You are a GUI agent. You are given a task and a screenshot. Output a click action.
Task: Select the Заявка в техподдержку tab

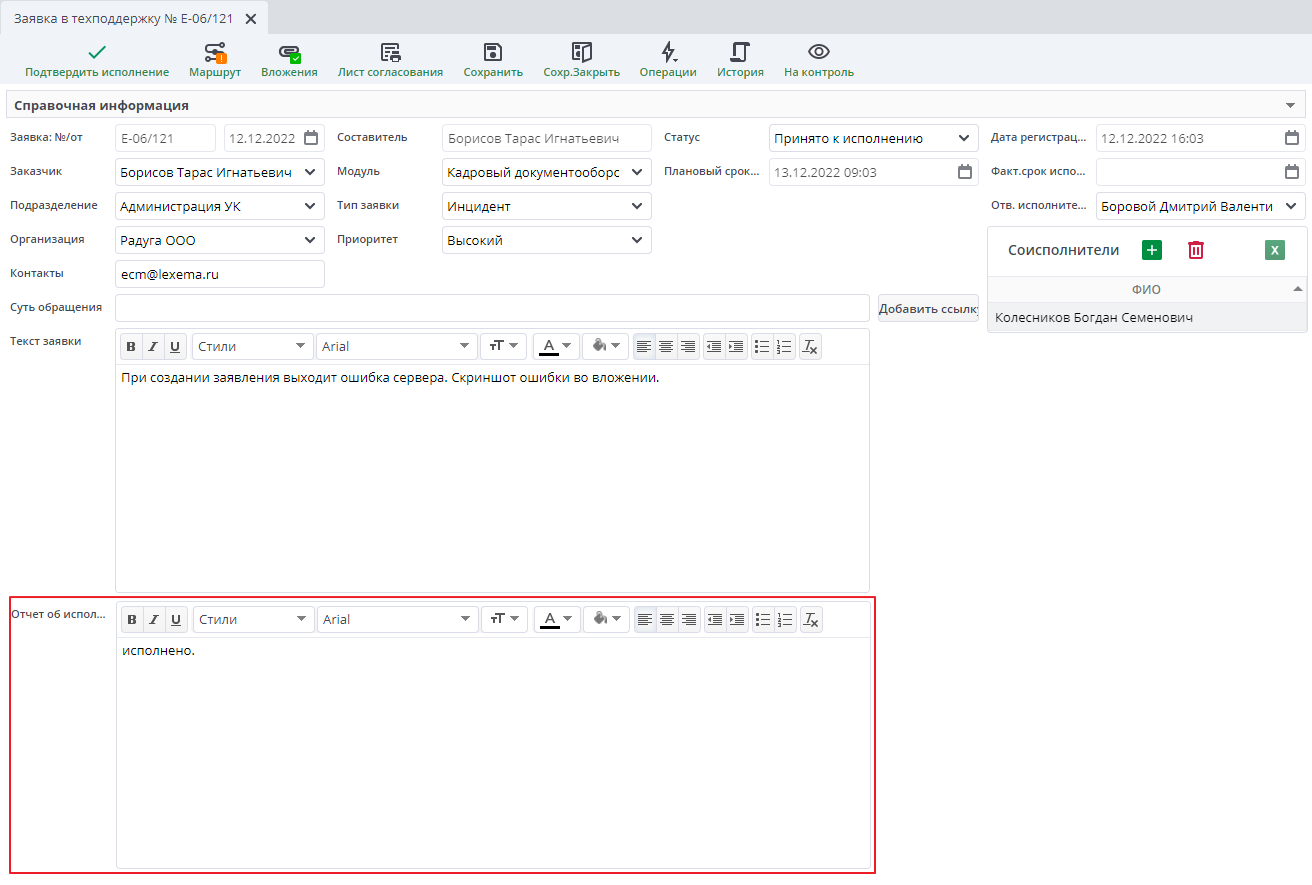tap(122, 18)
